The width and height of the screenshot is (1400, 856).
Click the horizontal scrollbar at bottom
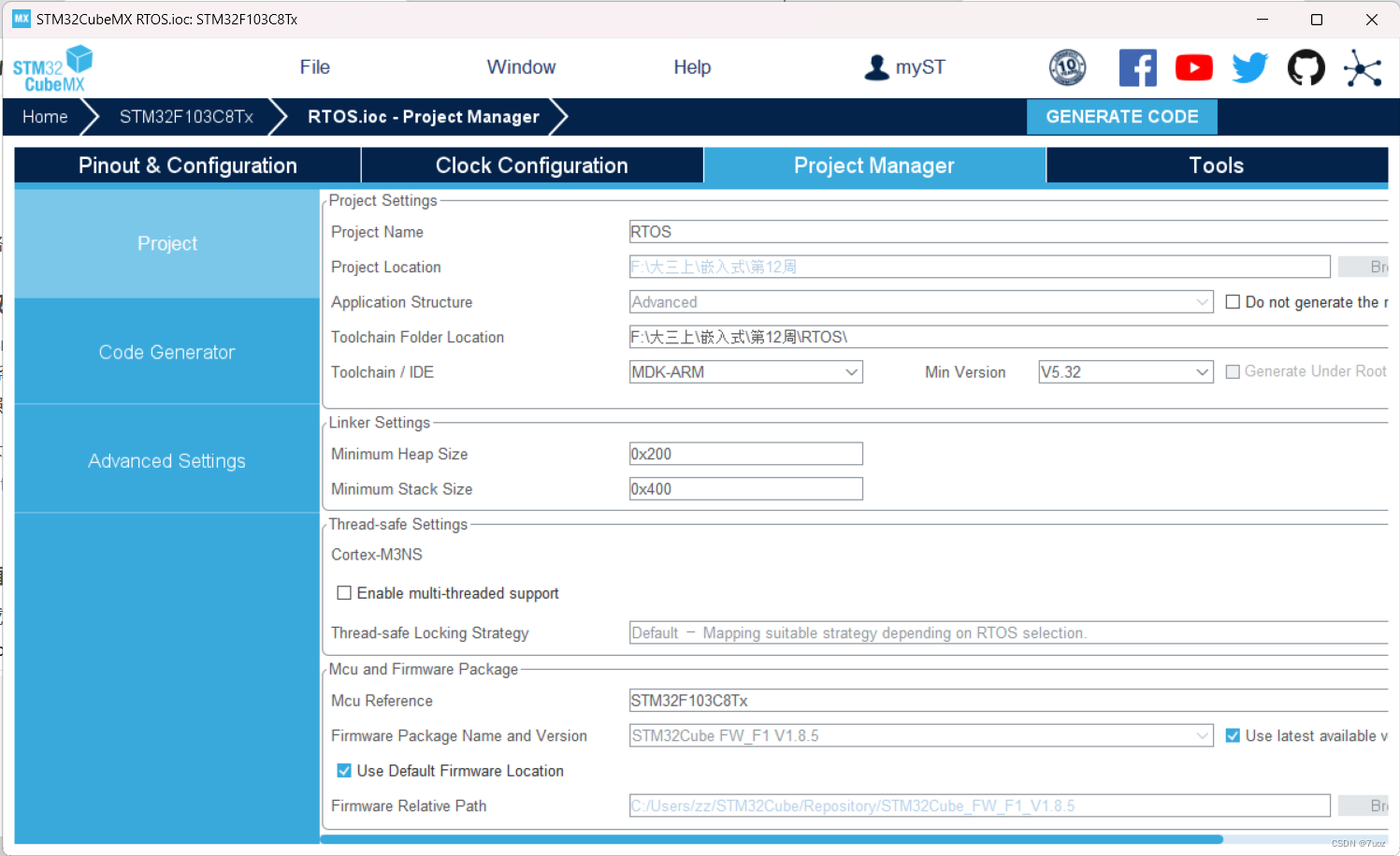pos(772,839)
